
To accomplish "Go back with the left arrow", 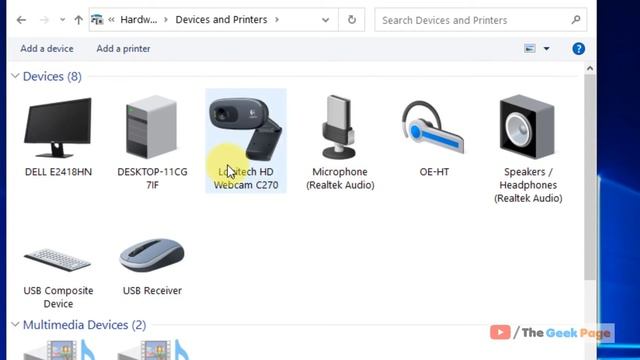I will [x=21, y=20].
